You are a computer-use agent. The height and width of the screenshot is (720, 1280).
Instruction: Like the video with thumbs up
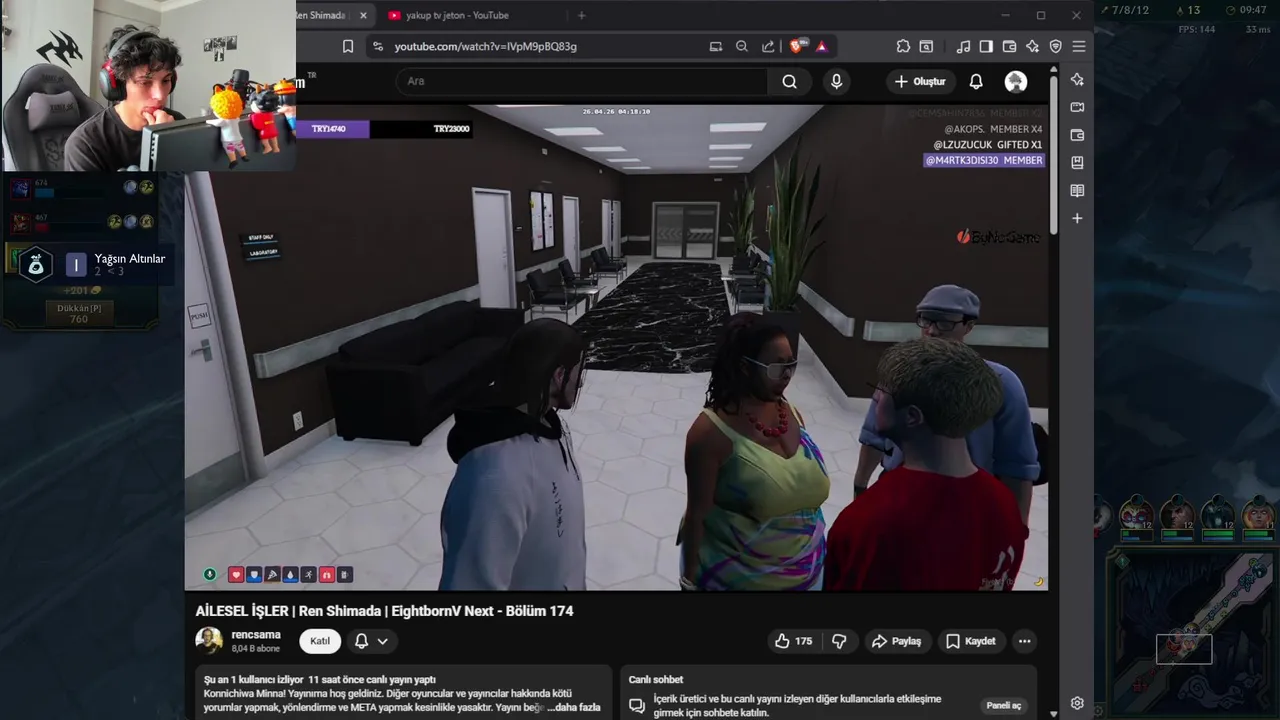(x=793, y=641)
